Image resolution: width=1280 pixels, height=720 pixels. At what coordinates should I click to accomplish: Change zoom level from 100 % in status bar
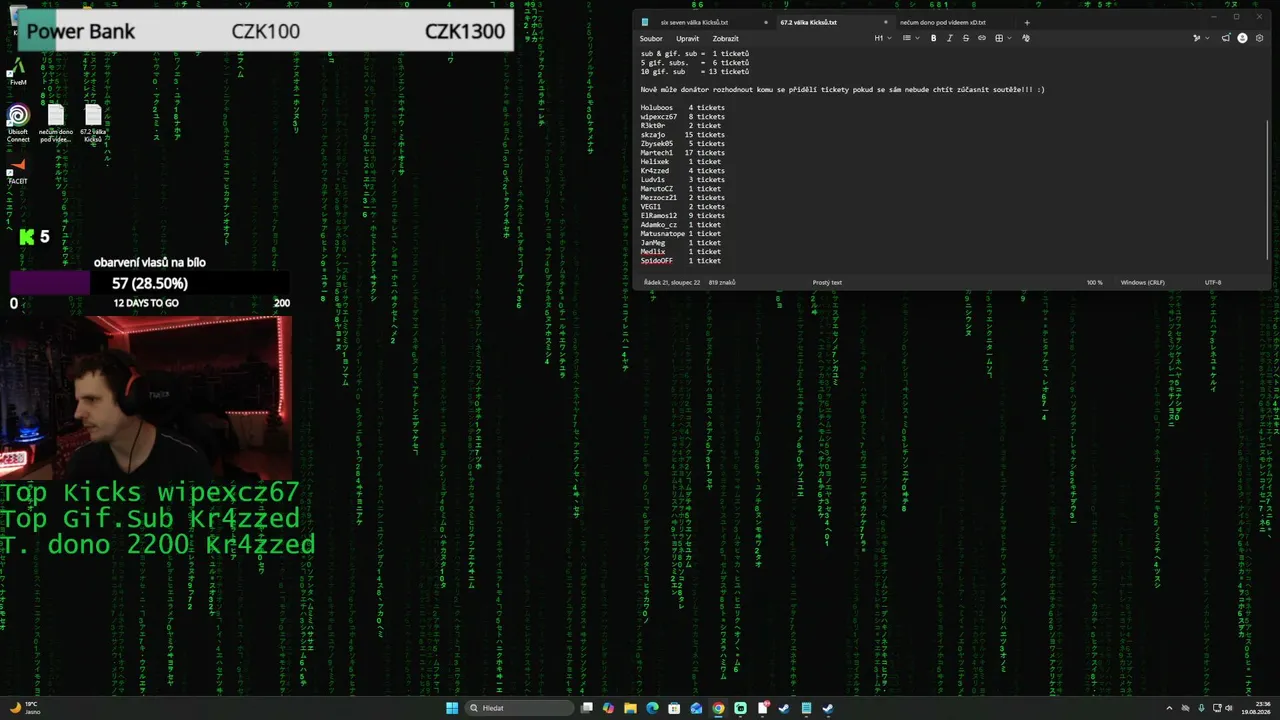pyautogui.click(x=1095, y=282)
